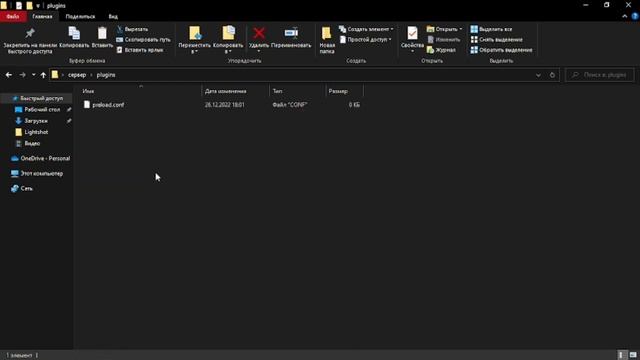Open the Quick Access Toolbar customize dropdown
The image size is (640, 360).
point(38,6)
